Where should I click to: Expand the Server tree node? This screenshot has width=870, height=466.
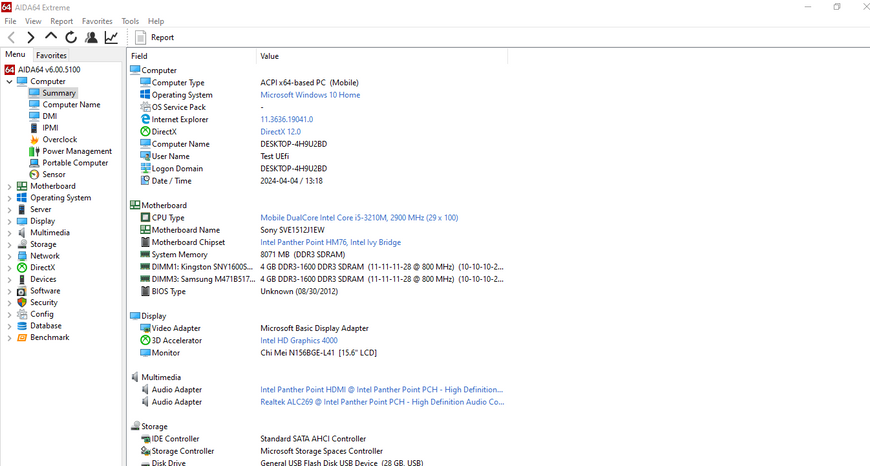click(9, 210)
